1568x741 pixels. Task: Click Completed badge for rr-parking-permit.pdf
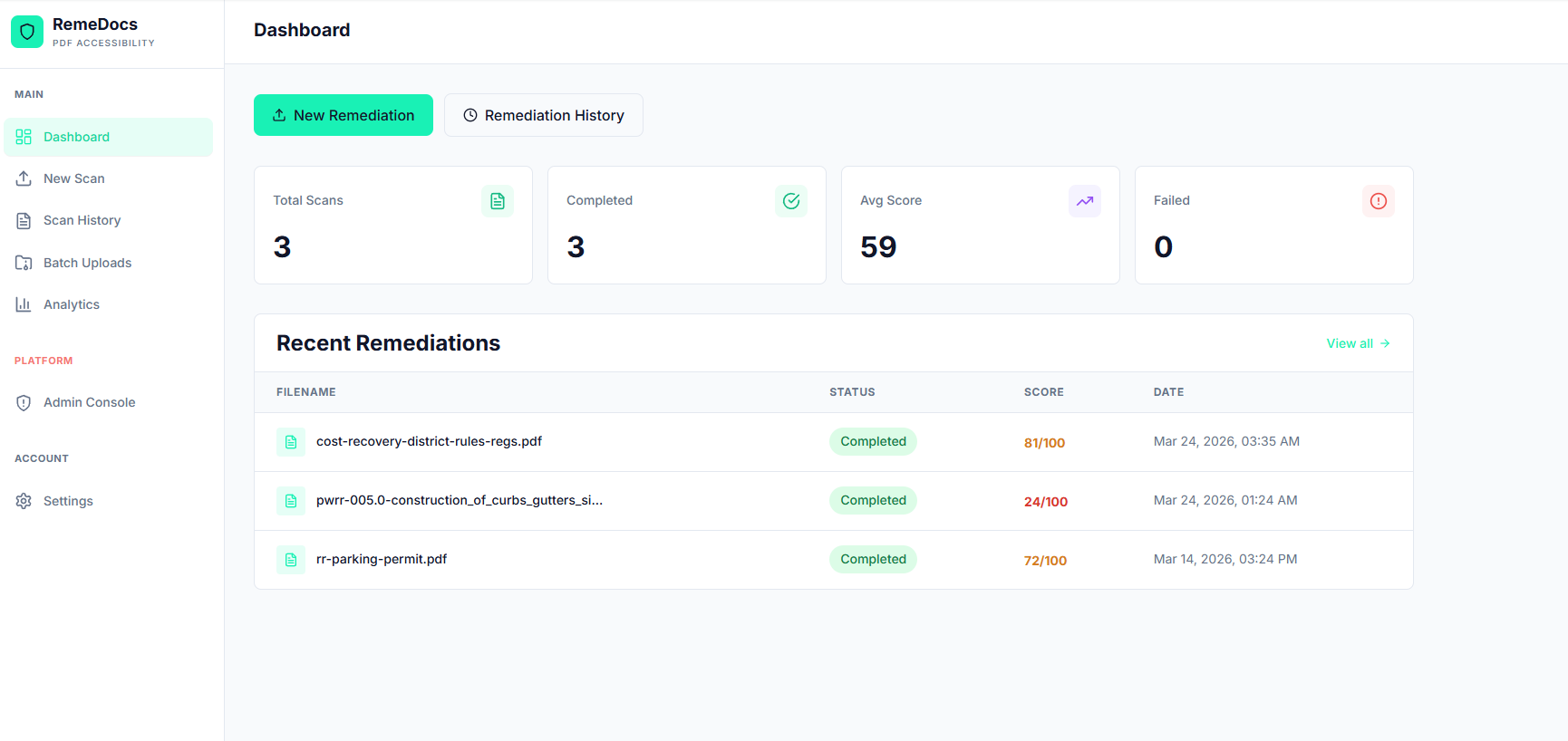[873, 559]
